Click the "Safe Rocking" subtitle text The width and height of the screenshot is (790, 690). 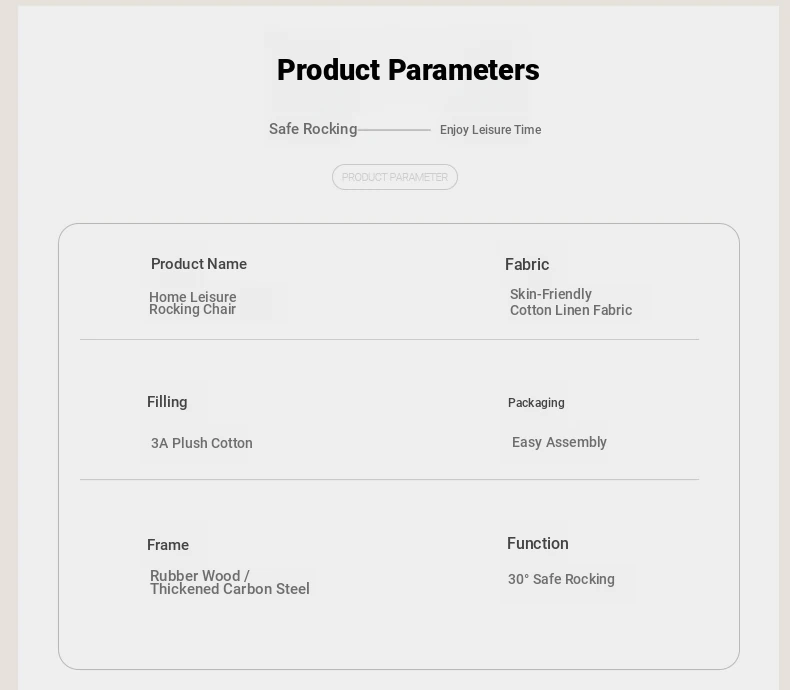click(313, 129)
